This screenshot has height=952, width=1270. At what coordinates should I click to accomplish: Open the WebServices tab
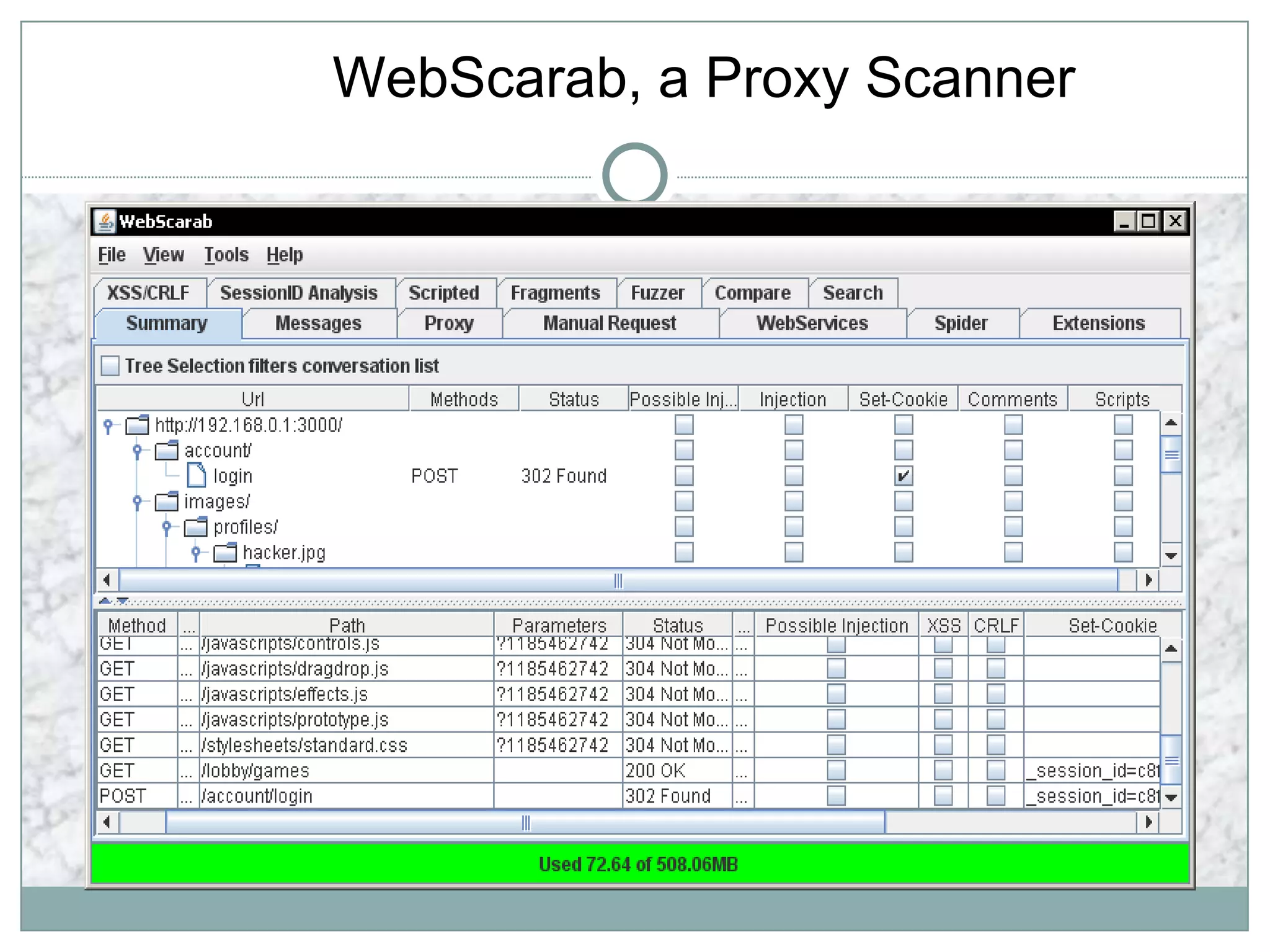coord(812,323)
